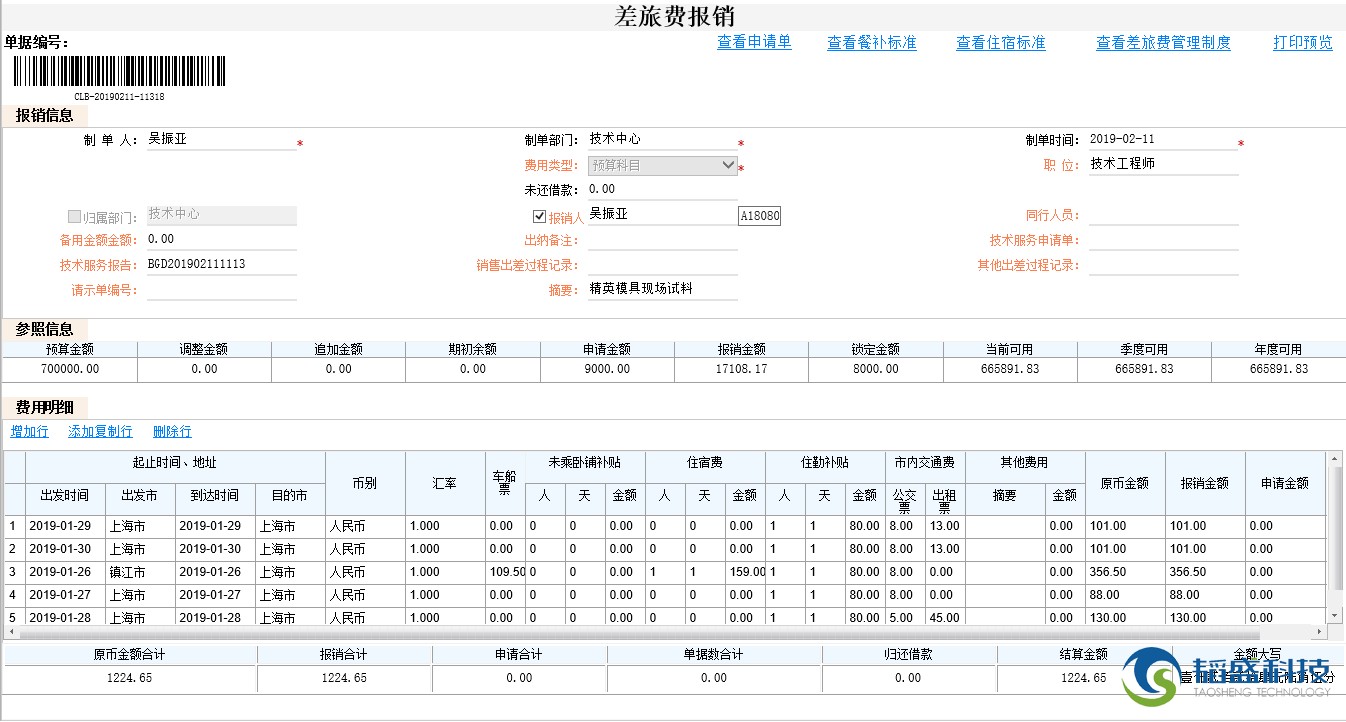
Task: Click the 销售出差过程记录 field
Action: [663, 265]
